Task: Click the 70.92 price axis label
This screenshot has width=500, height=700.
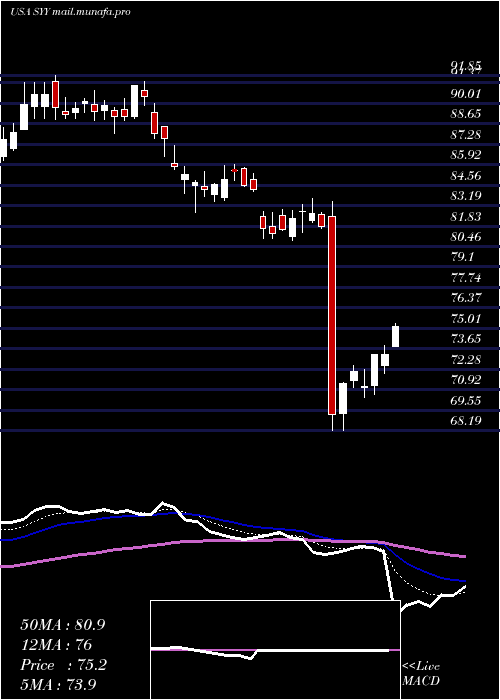Action: 467,380
